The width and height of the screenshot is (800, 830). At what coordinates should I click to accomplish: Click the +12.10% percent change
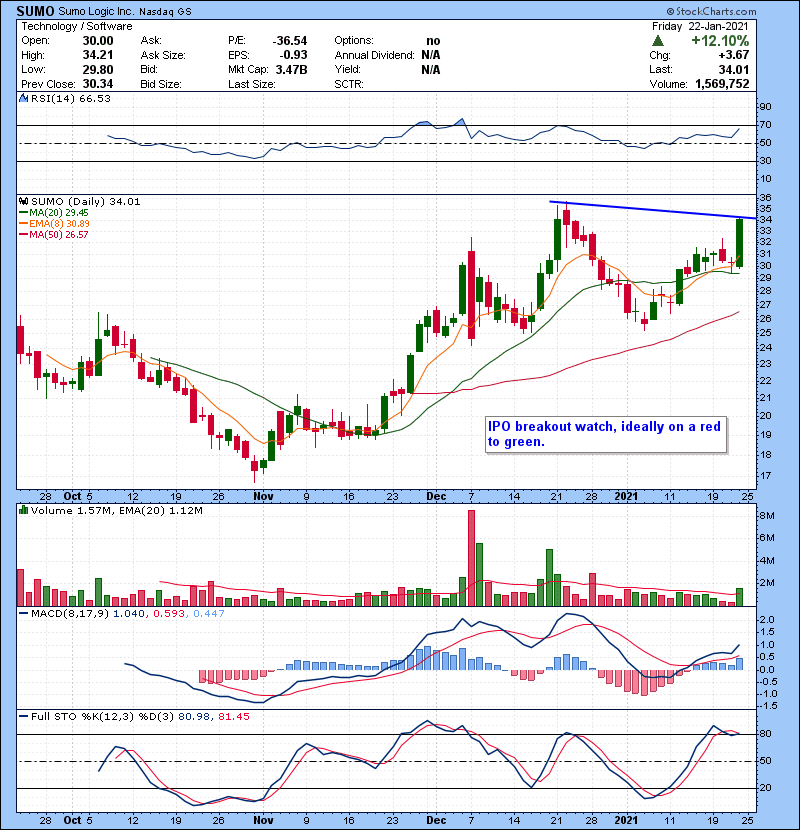(720, 41)
